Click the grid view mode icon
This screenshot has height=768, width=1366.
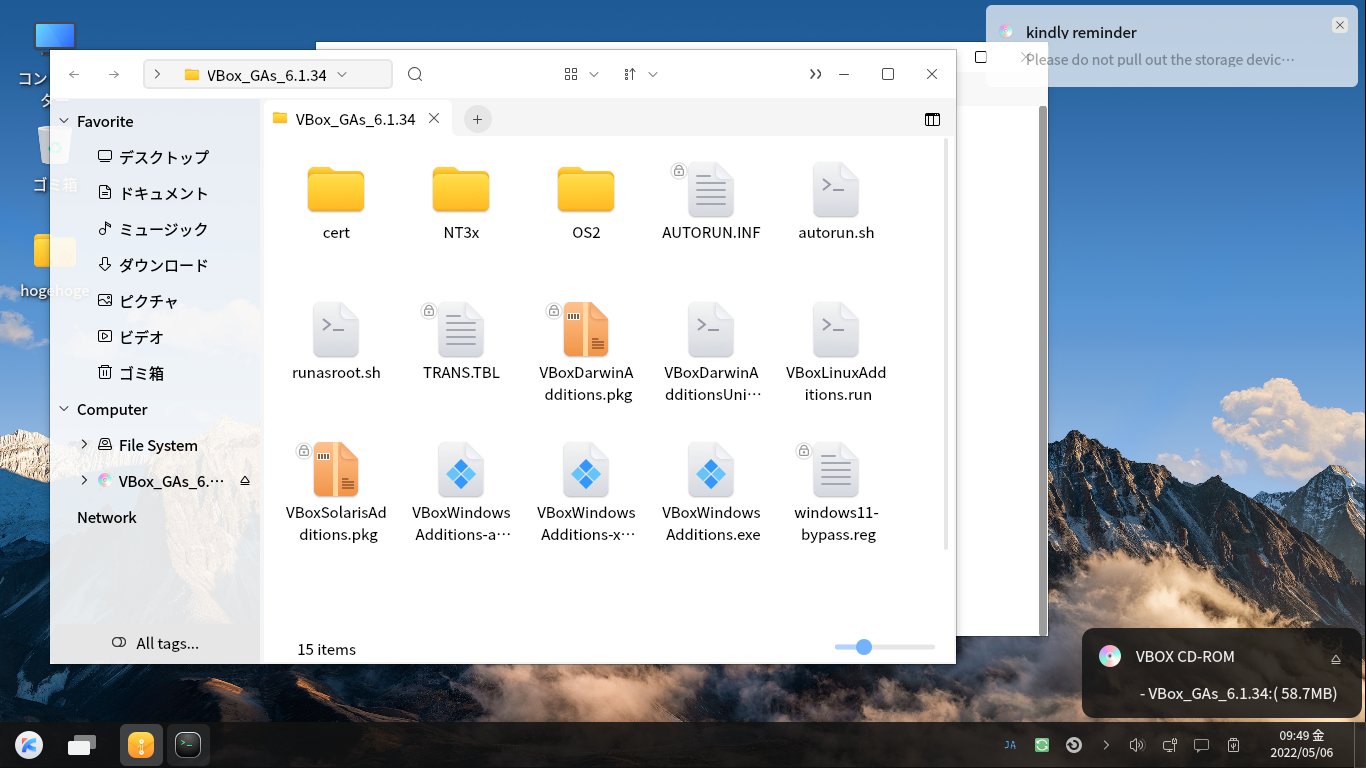tap(571, 74)
